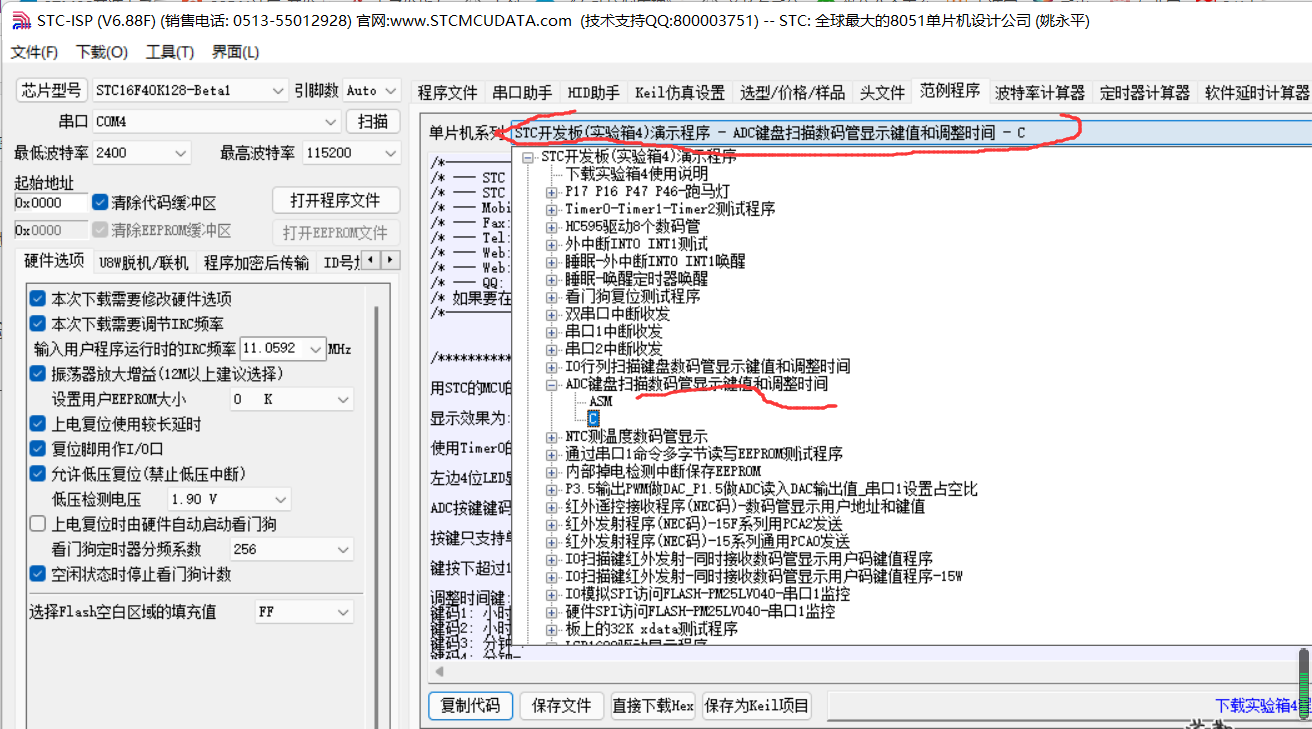Toggle 本次下载需要修改硬件选项 checkbox
The width and height of the screenshot is (1312, 729).
coord(37,298)
